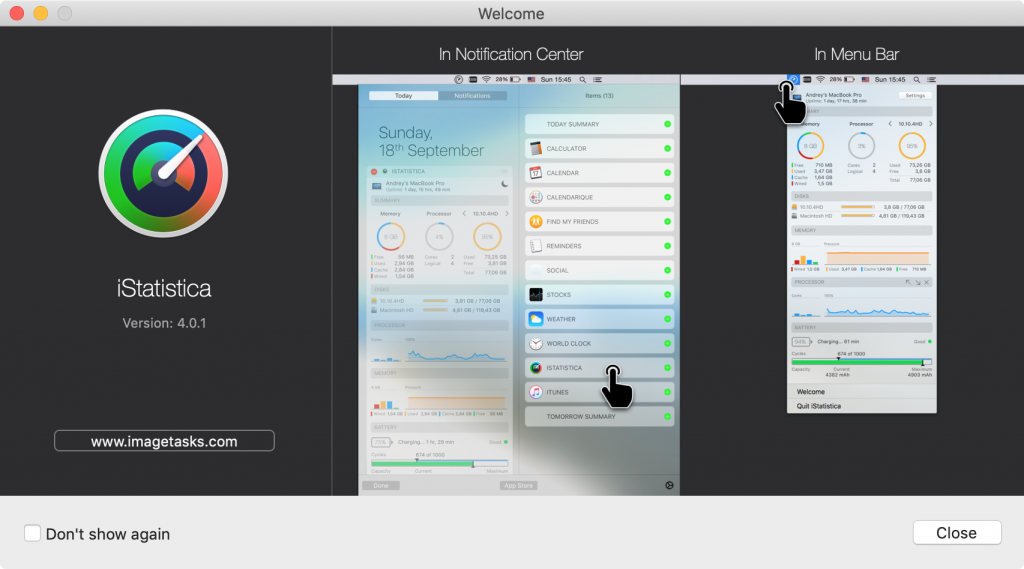The width and height of the screenshot is (1024, 569).
Task: Click the Done button in the Notification Center preview
Action: [x=381, y=485]
